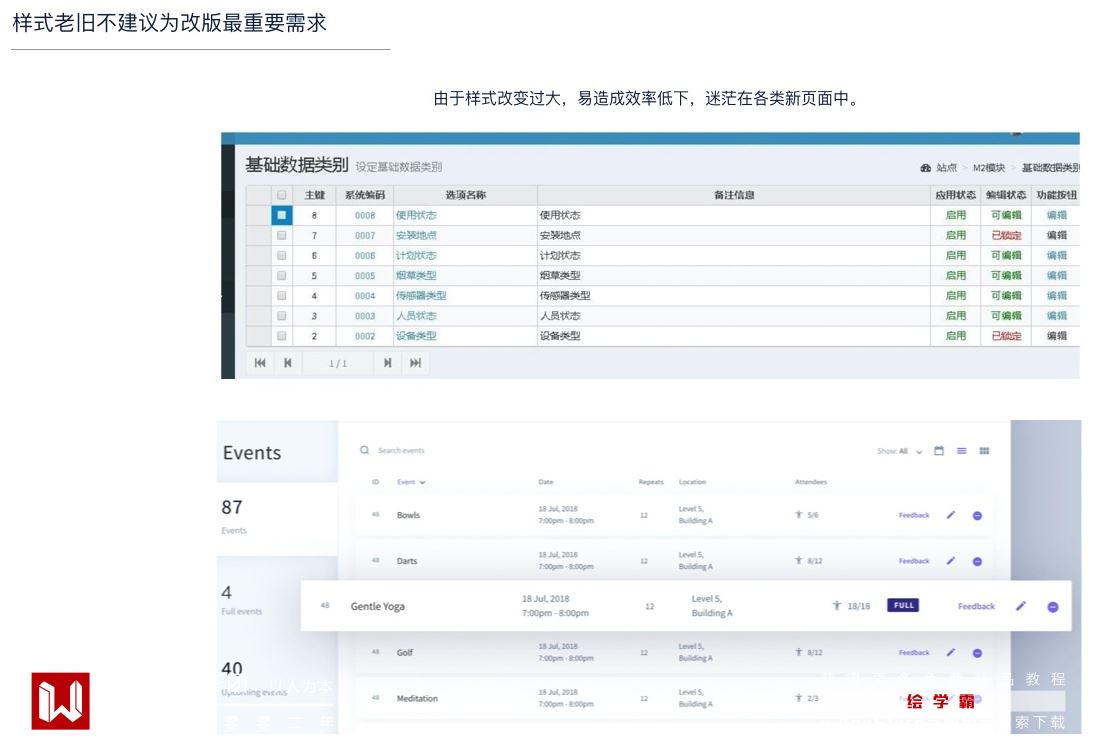Screen dimensions: 1097x752
Task: Remove the Darts event via minus icon
Action: [977, 561]
